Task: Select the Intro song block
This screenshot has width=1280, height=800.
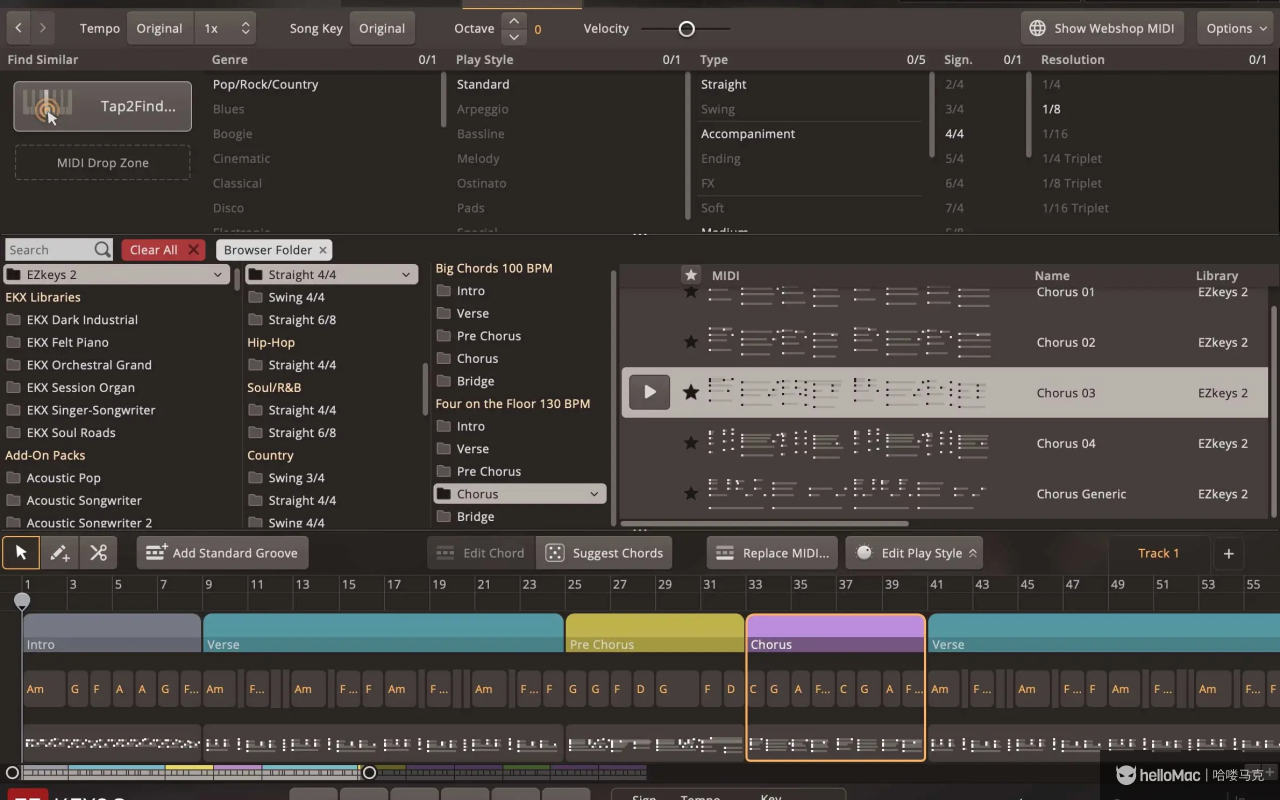Action: coord(112,634)
